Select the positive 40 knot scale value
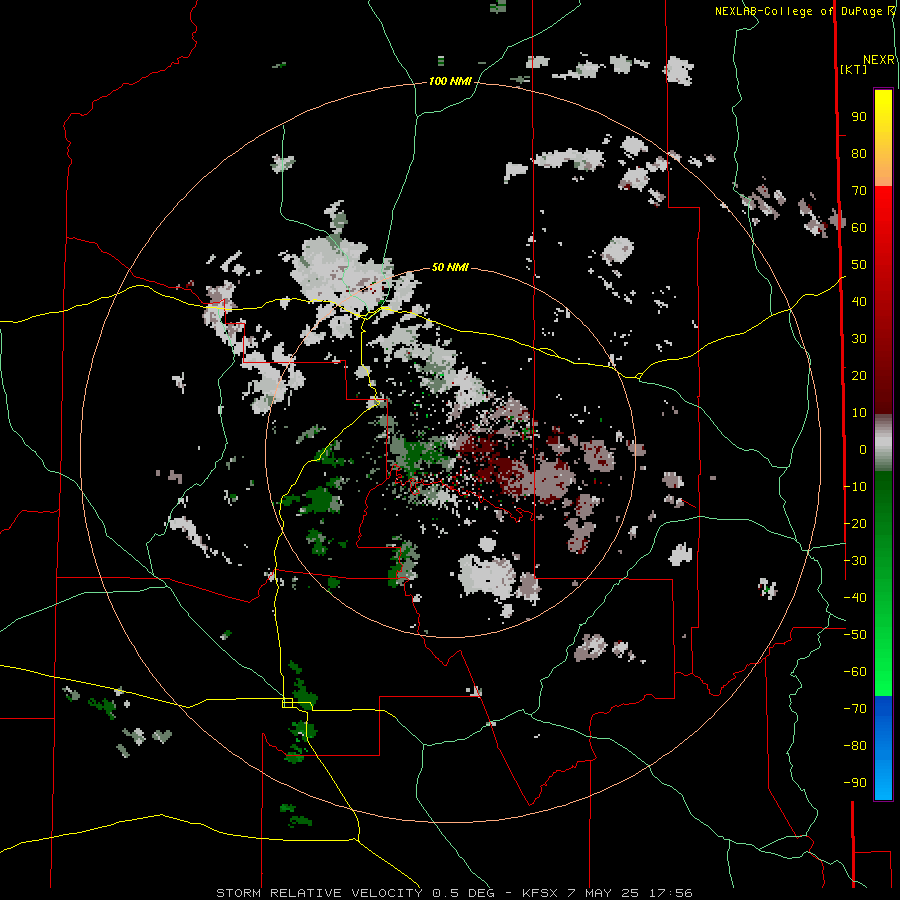The height and width of the screenshot is (900, 900). click(x=859, y=302)
